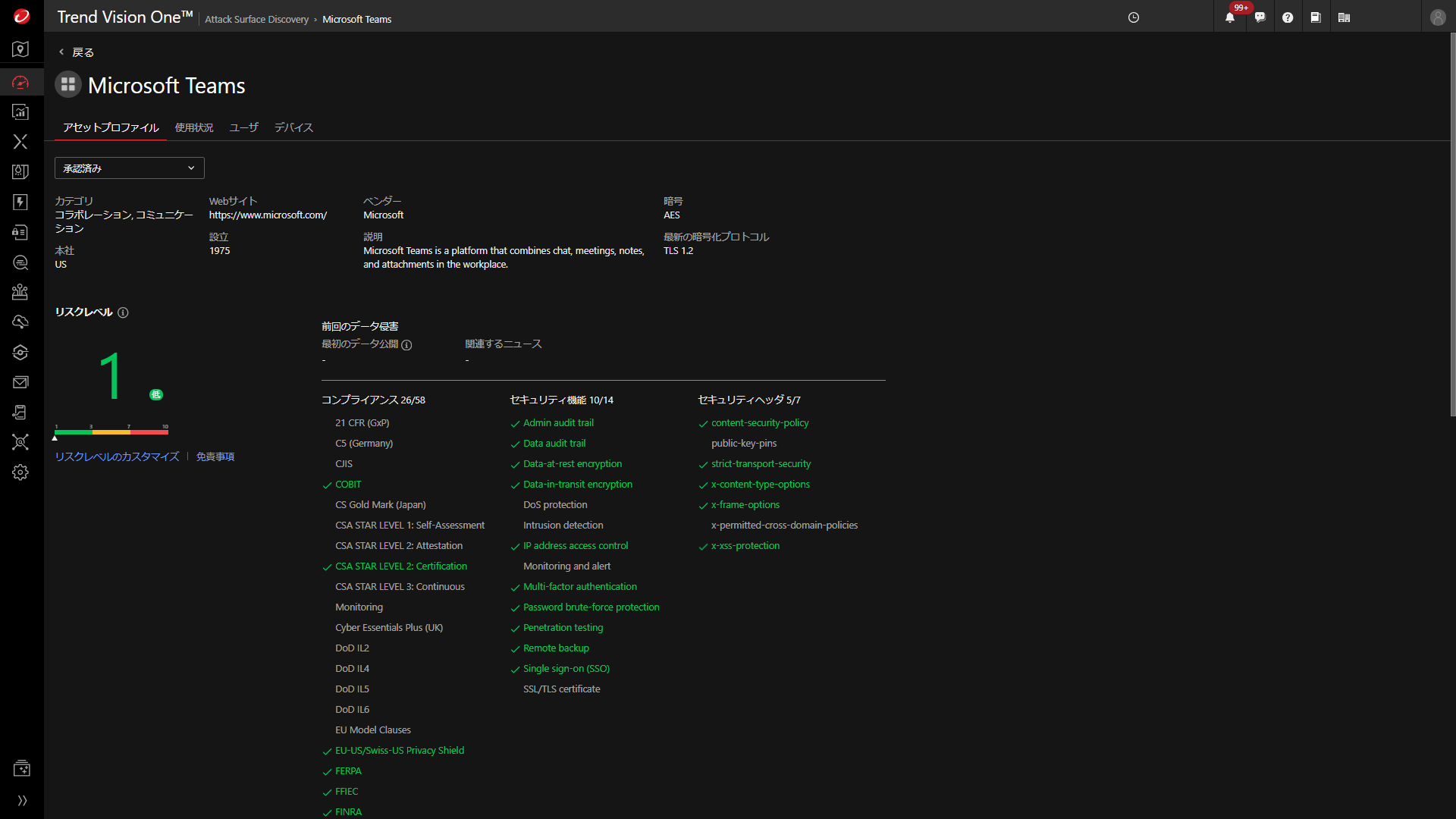Click content-security-policy header entry
1456x819 pixels.
pos(760,423)
